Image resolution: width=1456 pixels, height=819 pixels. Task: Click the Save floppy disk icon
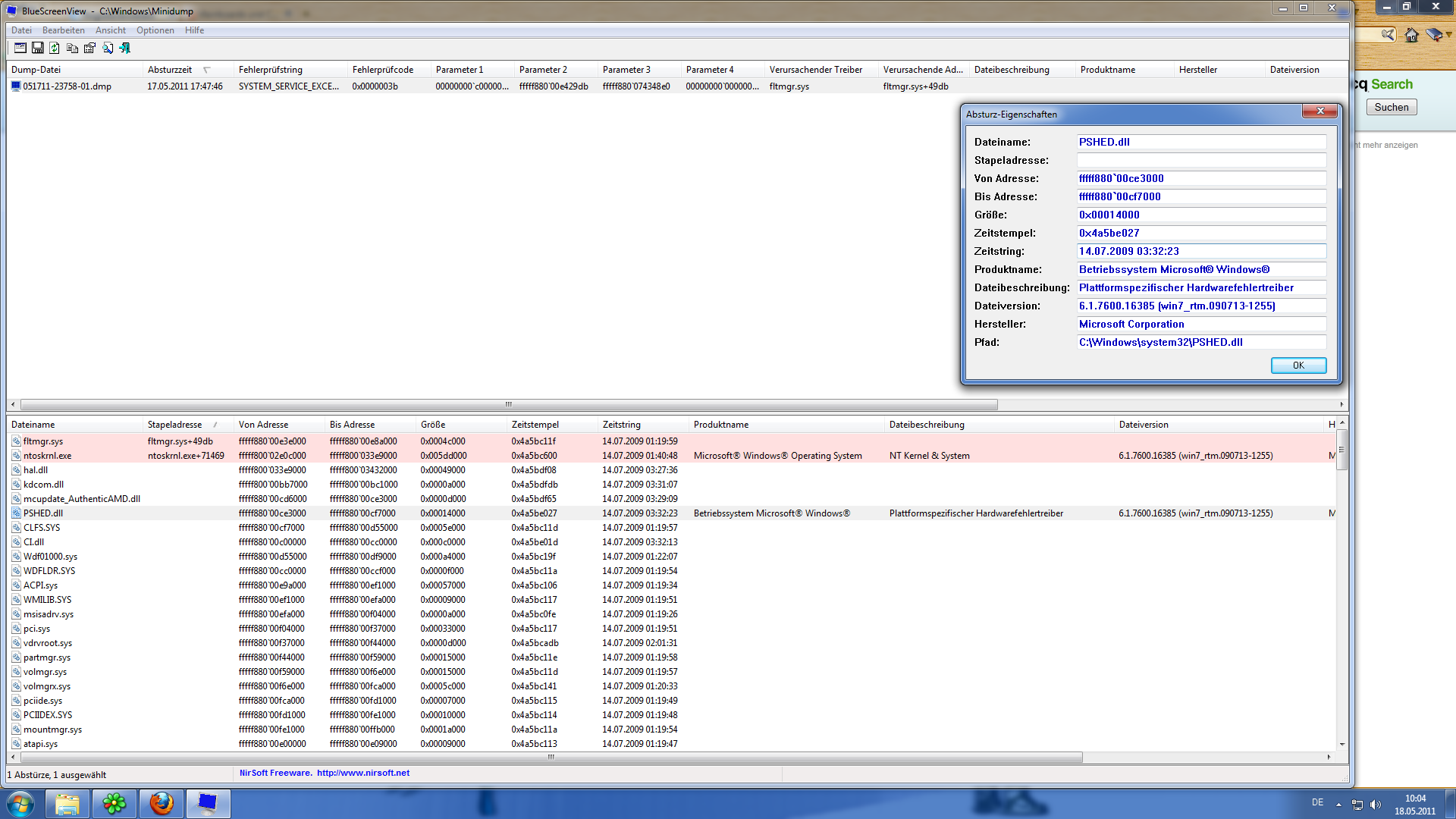[37, 48]
